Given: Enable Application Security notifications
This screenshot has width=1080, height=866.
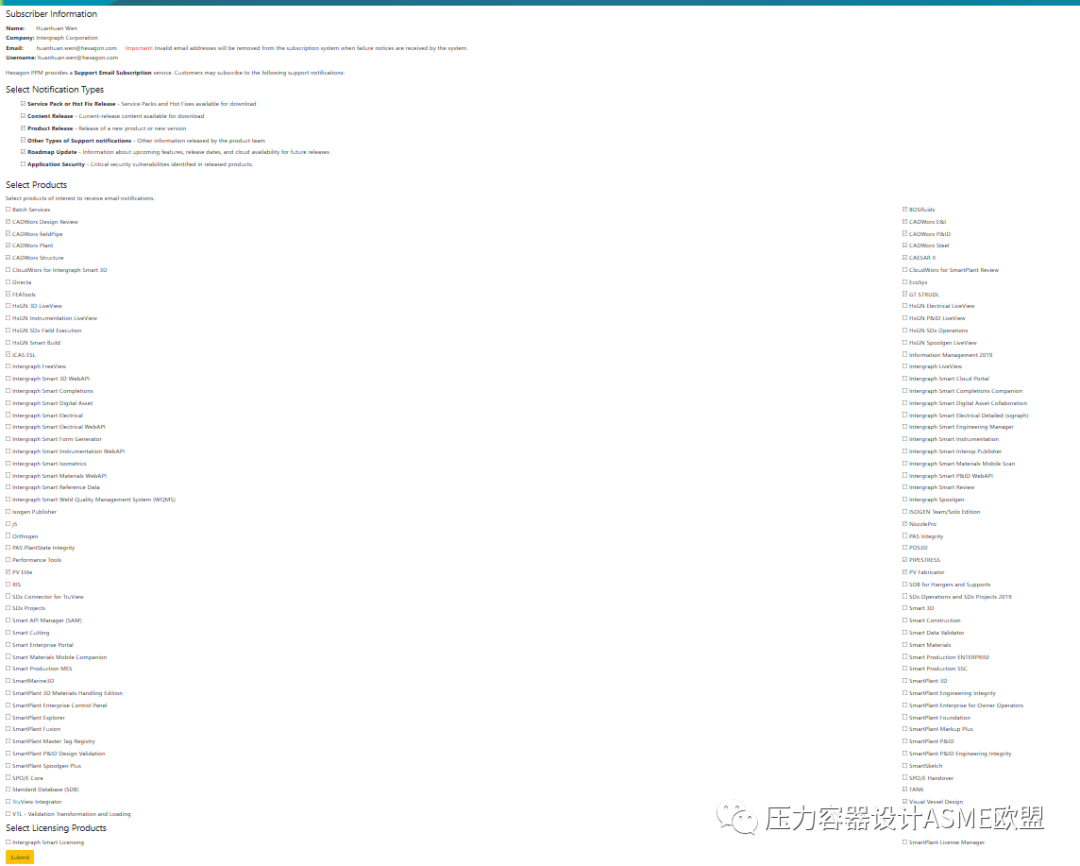Looking at the screenshot, I should click(23, 164).
